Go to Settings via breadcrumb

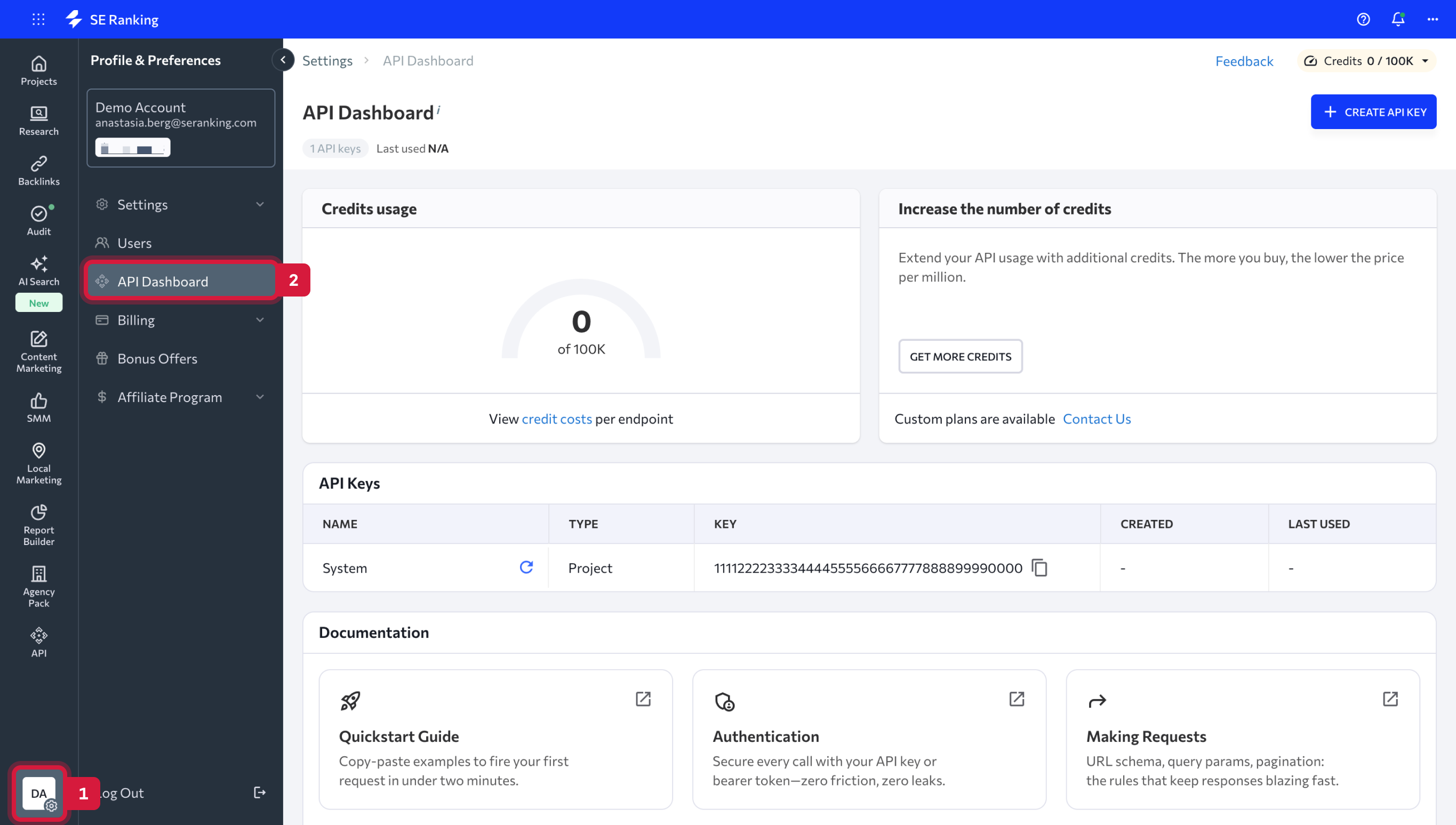(x=327, y=61)
